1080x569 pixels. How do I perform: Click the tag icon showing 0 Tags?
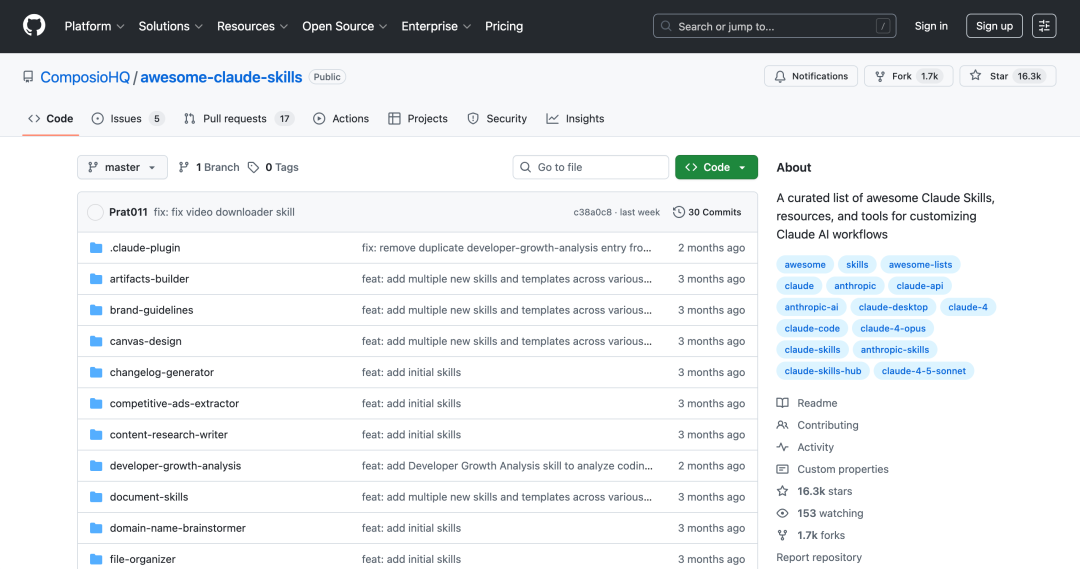pyautogui.click(x=254, y=167)
